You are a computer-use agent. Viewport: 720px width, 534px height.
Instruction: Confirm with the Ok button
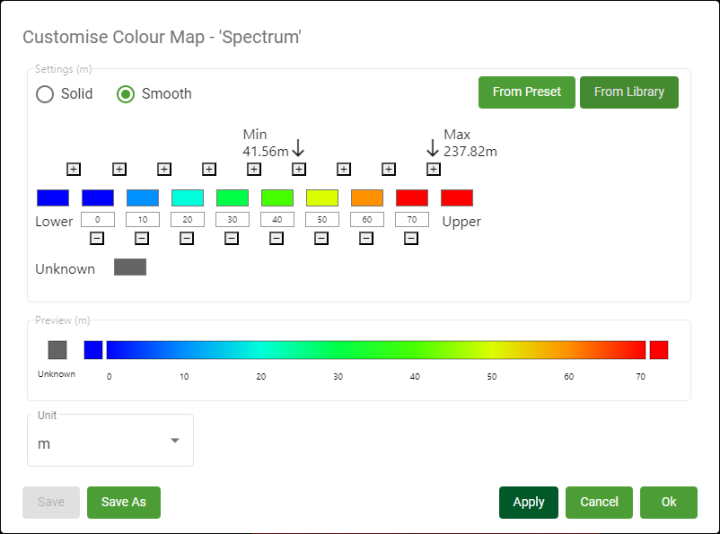coord(669,502)
